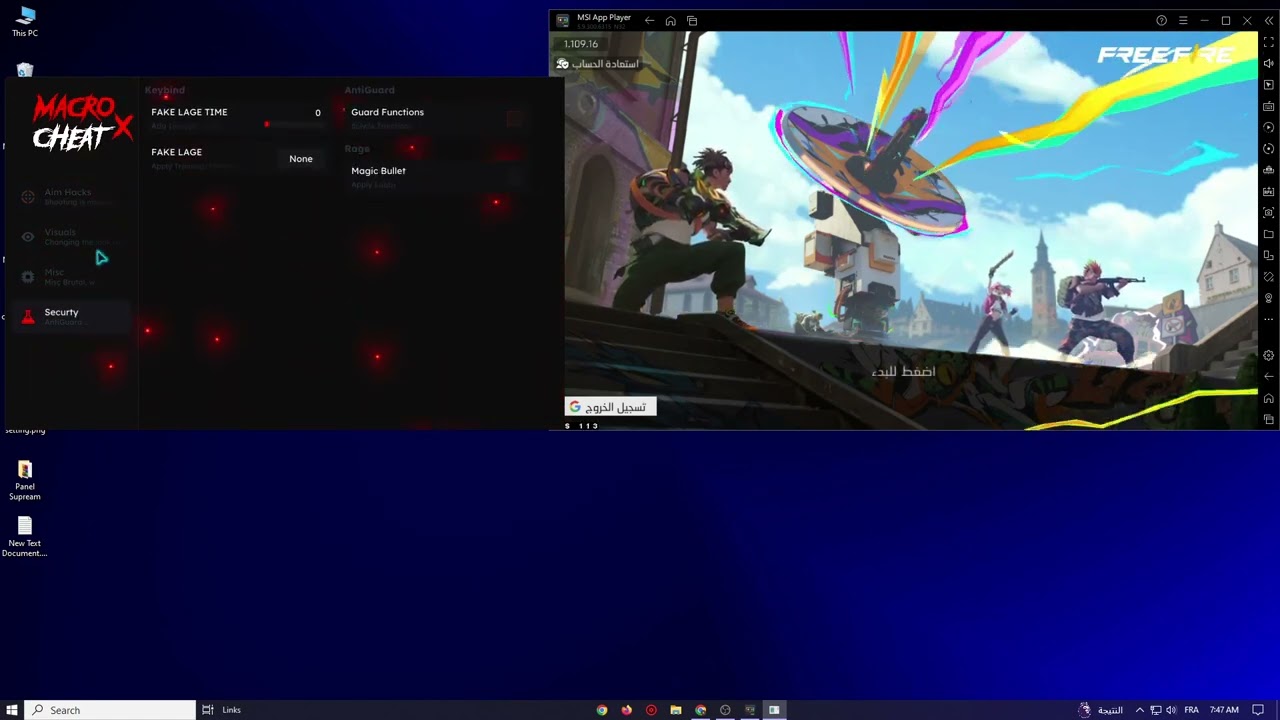Click the volume icon in MSI sidebar
The height and width of the screenshot is (720, 1280).
[x=1269, y=63]
